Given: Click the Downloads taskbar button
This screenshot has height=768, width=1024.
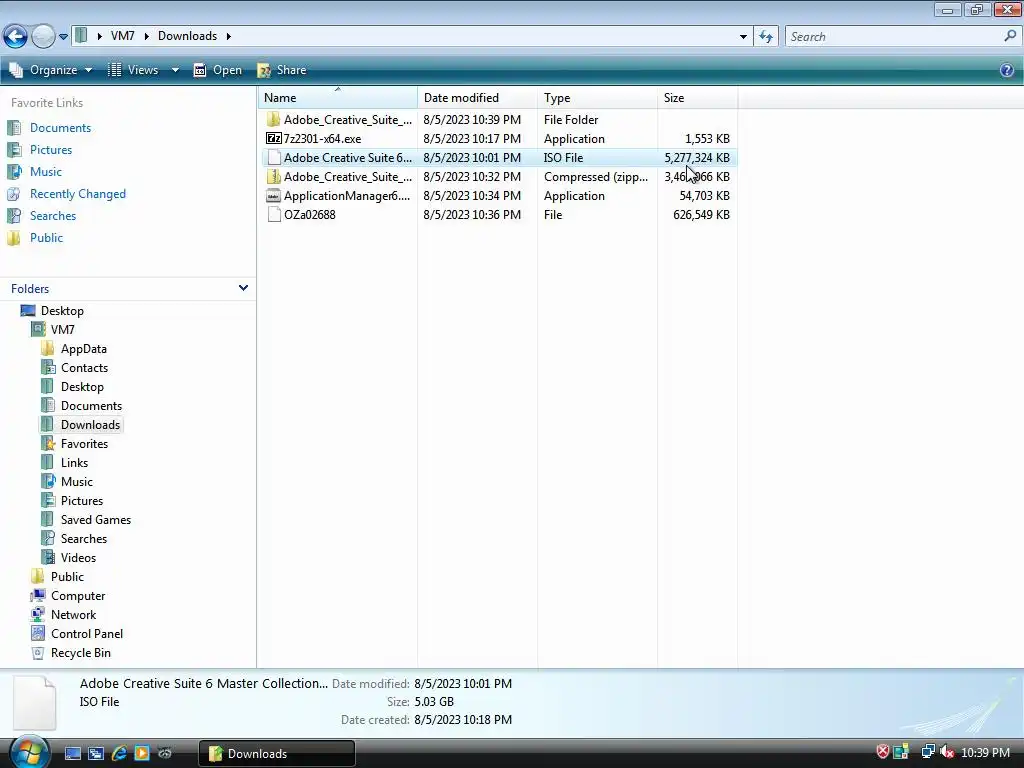Looking at the screenshot, I should 277,753.
